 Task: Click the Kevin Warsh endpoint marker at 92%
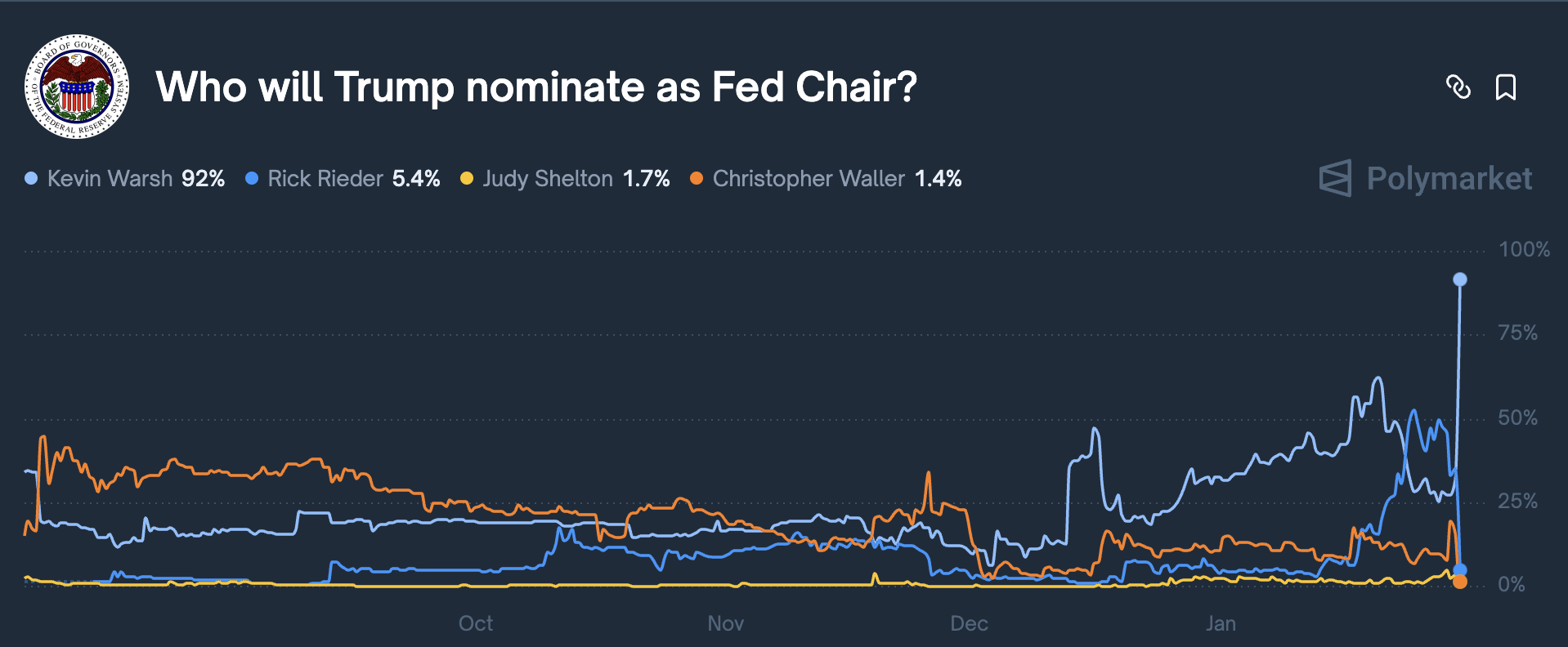[x=1460, y=279]
